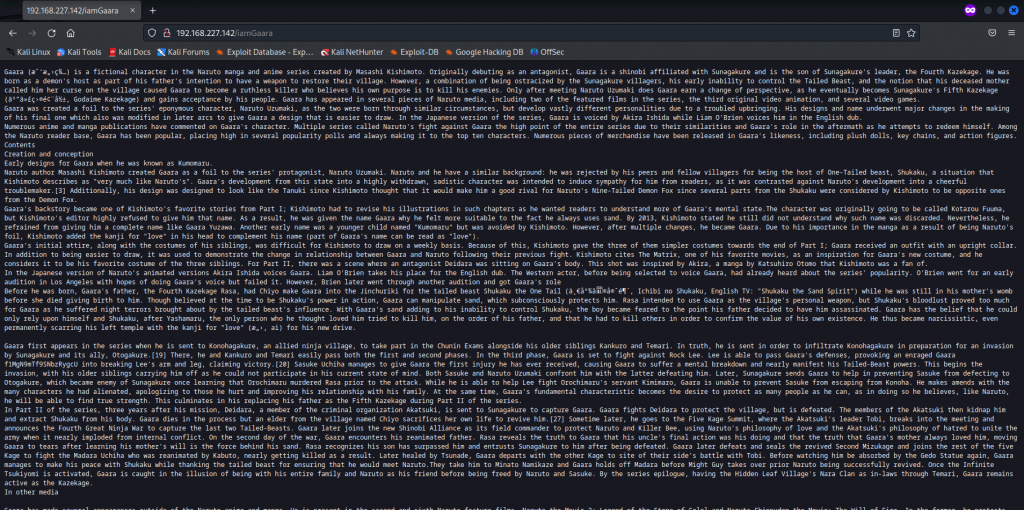Click the greyed-out forward arrow

[32, 33]
